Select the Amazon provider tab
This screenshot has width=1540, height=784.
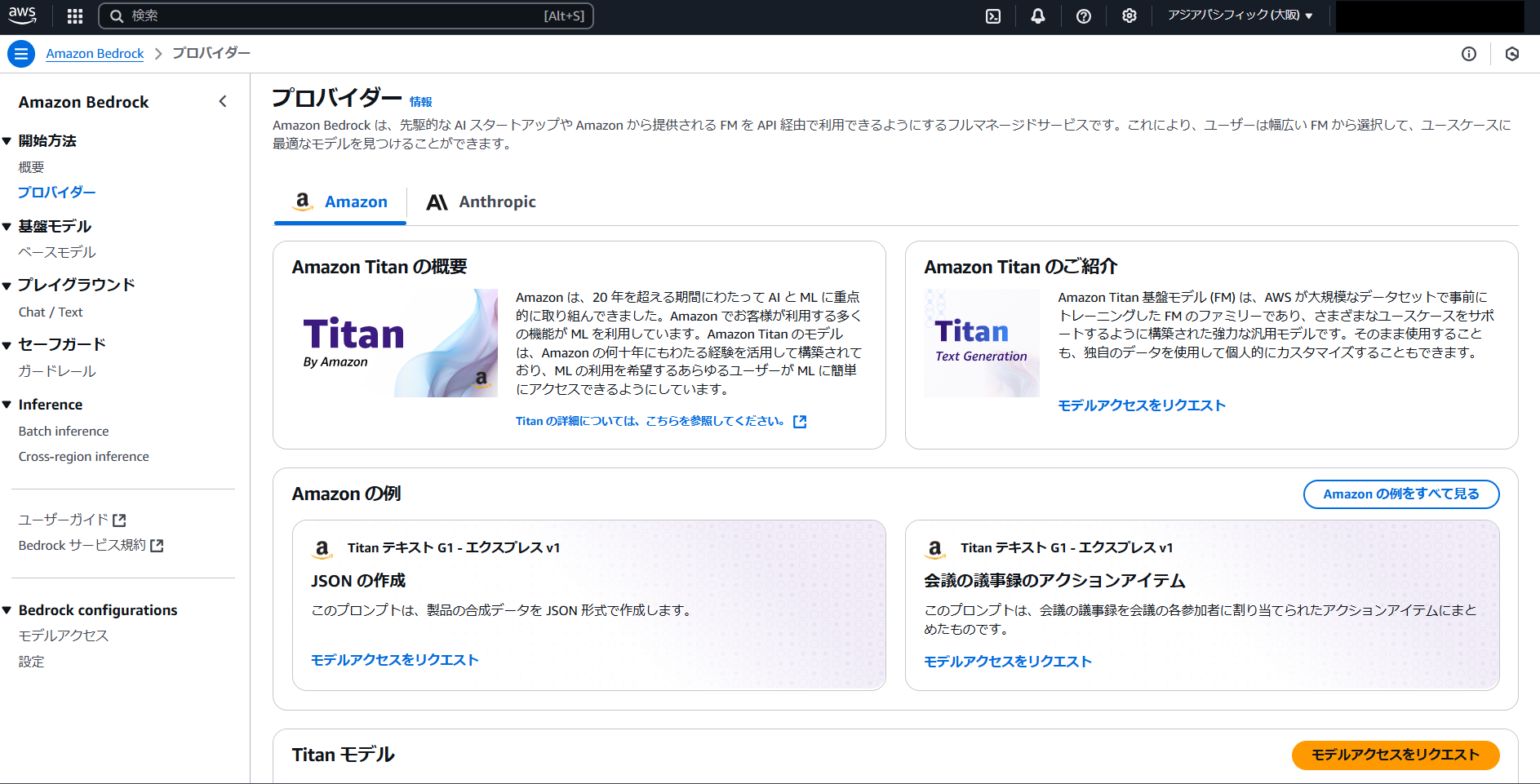340,202
